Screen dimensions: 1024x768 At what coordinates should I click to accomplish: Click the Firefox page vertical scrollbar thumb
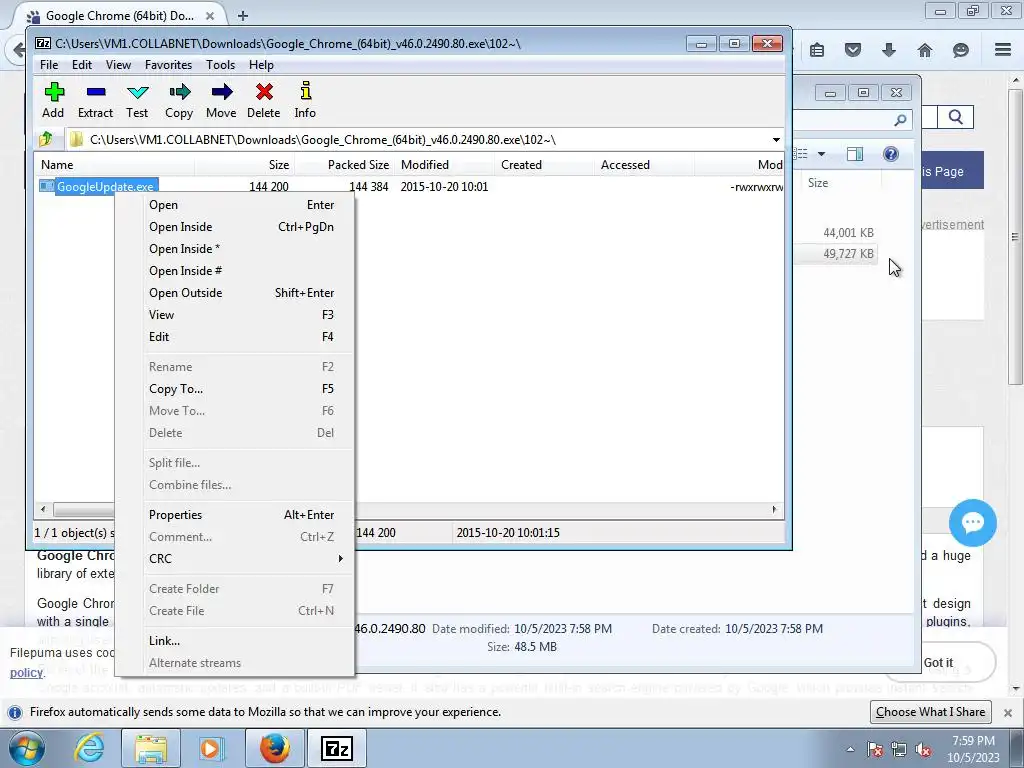point(1014,236)
